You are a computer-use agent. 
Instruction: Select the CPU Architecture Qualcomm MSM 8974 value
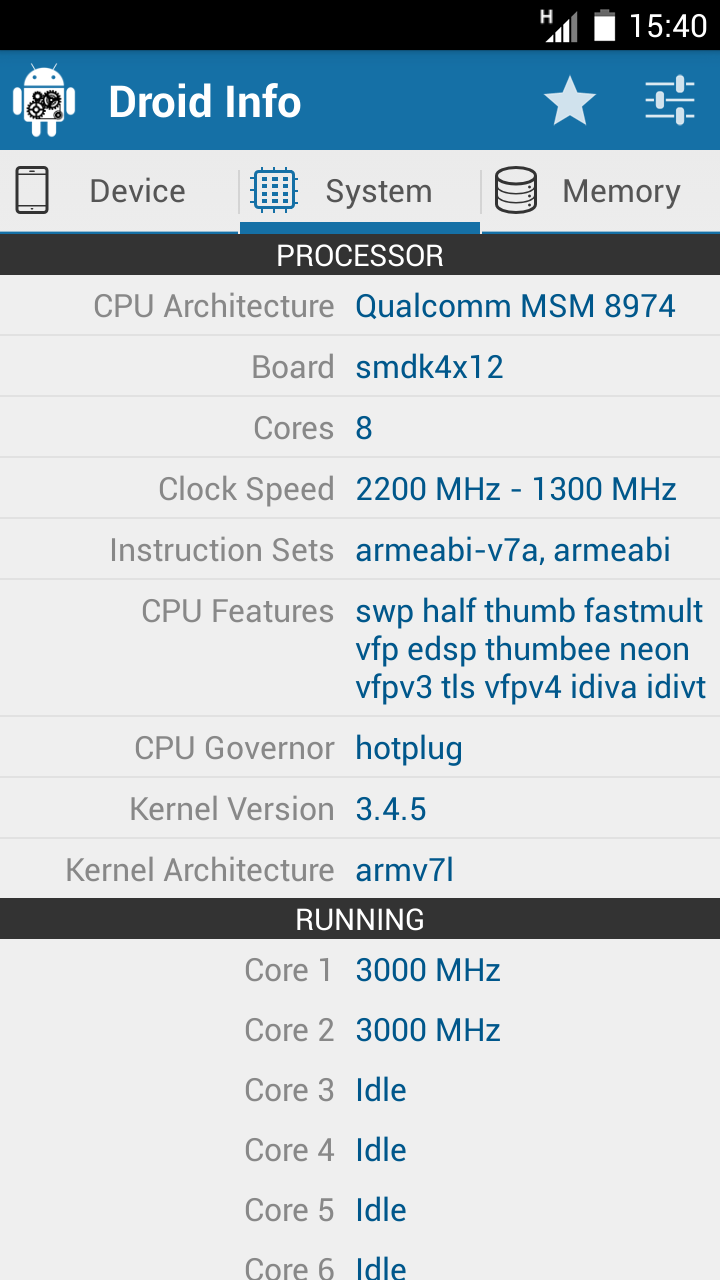[x=515, y=306]
